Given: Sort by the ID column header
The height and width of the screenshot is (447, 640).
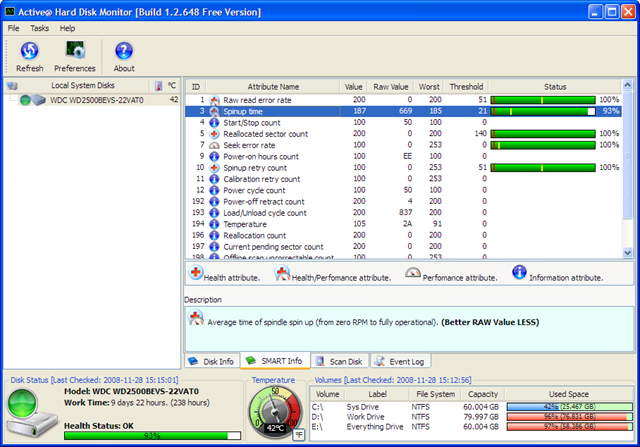Looking at the screenshot, I should click(x=196, y=87).
